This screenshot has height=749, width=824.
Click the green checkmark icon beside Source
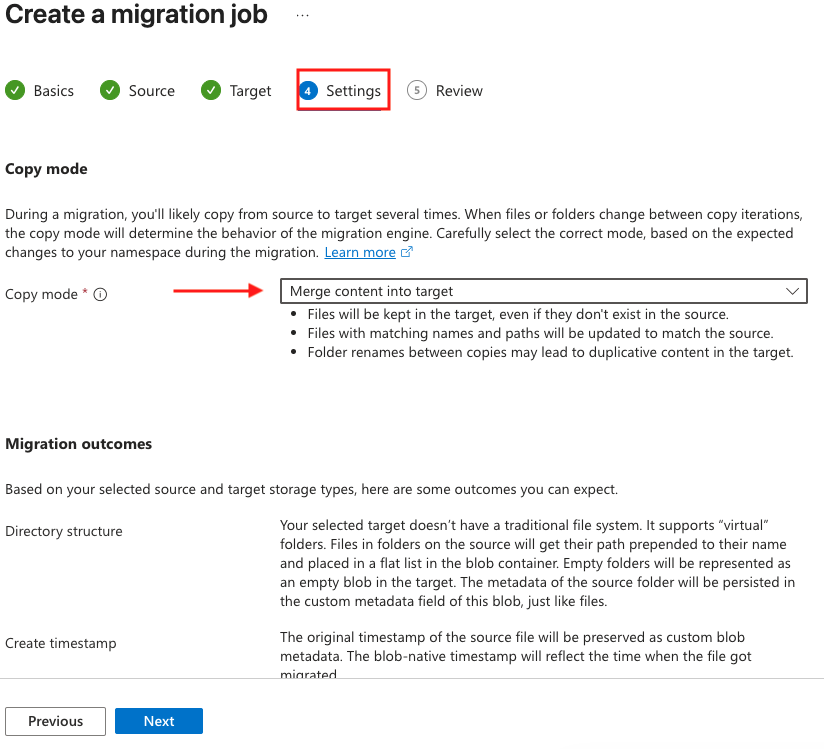click(110, 90)
